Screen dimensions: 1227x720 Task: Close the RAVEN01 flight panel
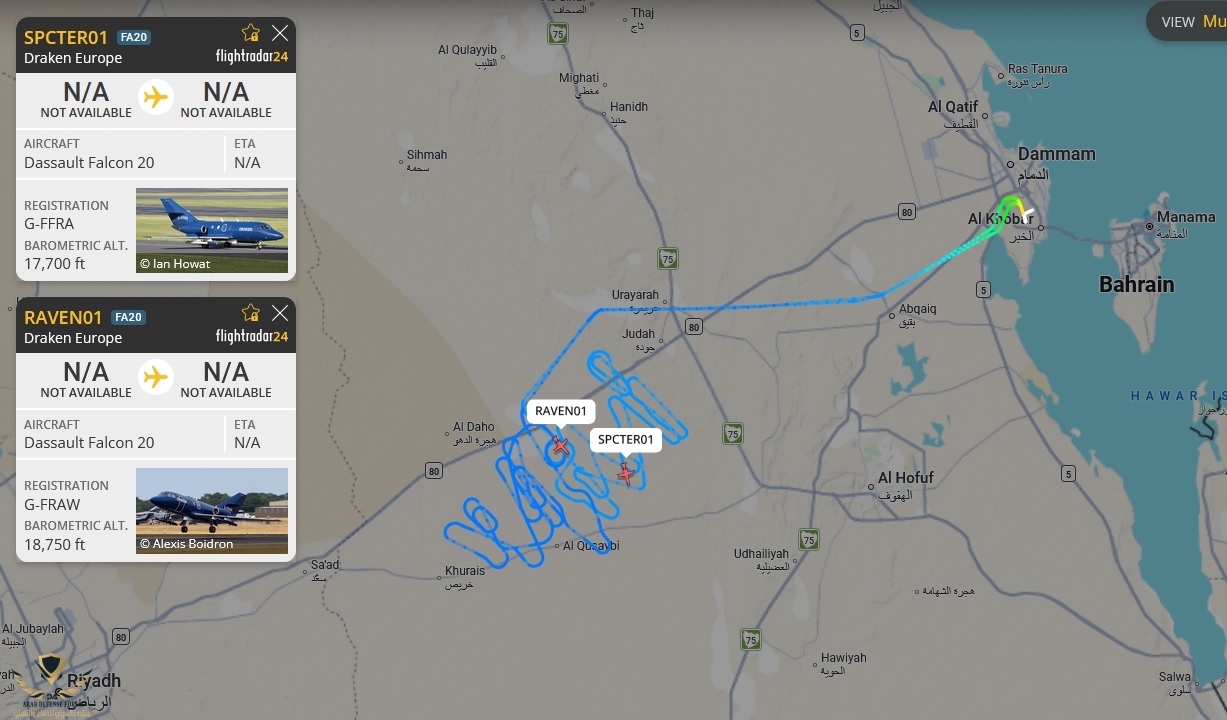280,313
